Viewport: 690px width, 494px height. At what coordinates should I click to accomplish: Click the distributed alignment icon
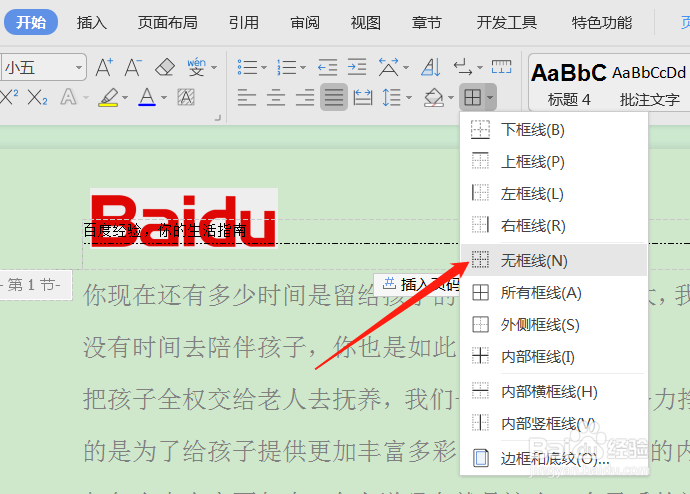[363, 97]
